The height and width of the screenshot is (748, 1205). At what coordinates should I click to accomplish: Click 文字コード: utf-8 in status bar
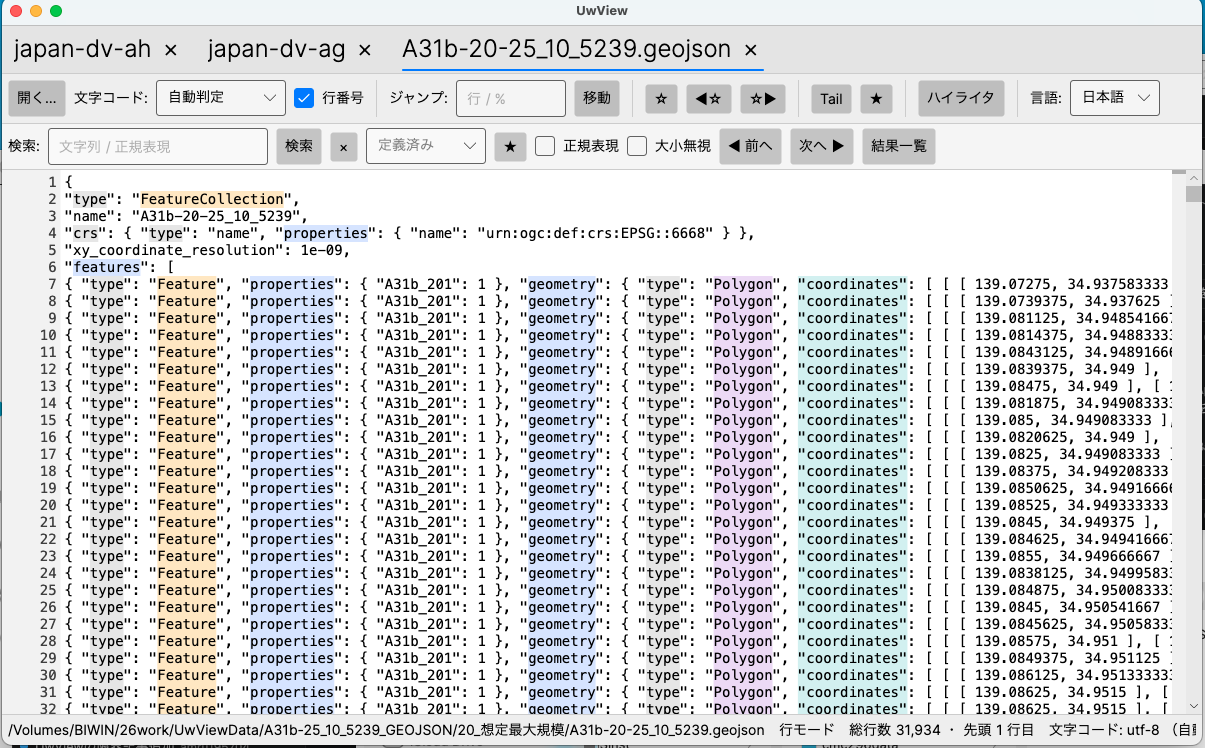(x=1105, y=730)
